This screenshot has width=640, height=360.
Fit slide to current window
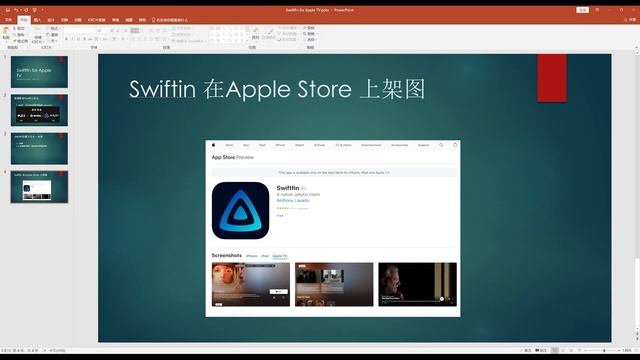click(x=636, y=350)
